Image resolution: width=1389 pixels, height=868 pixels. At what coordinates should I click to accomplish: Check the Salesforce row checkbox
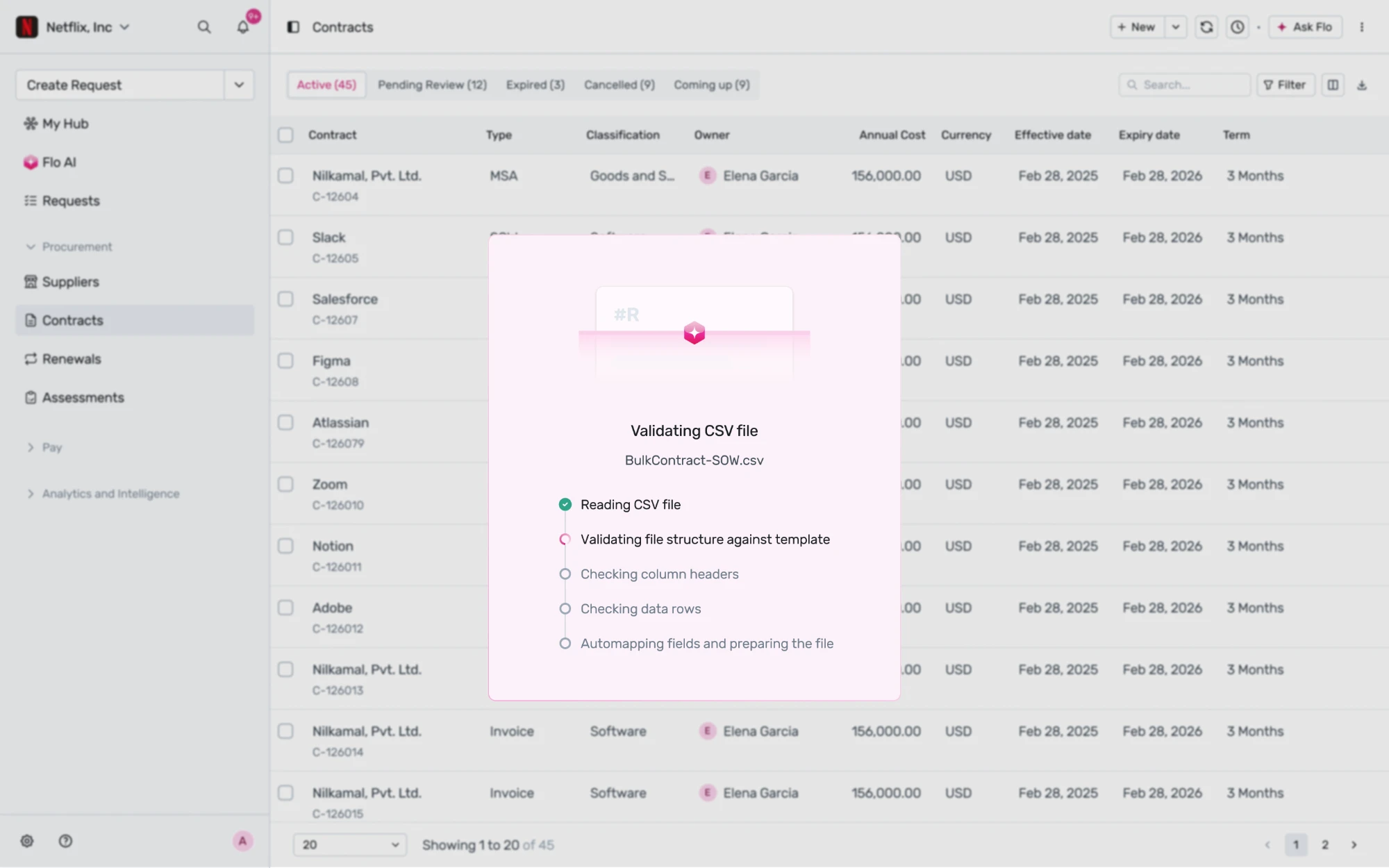[285, 299]
